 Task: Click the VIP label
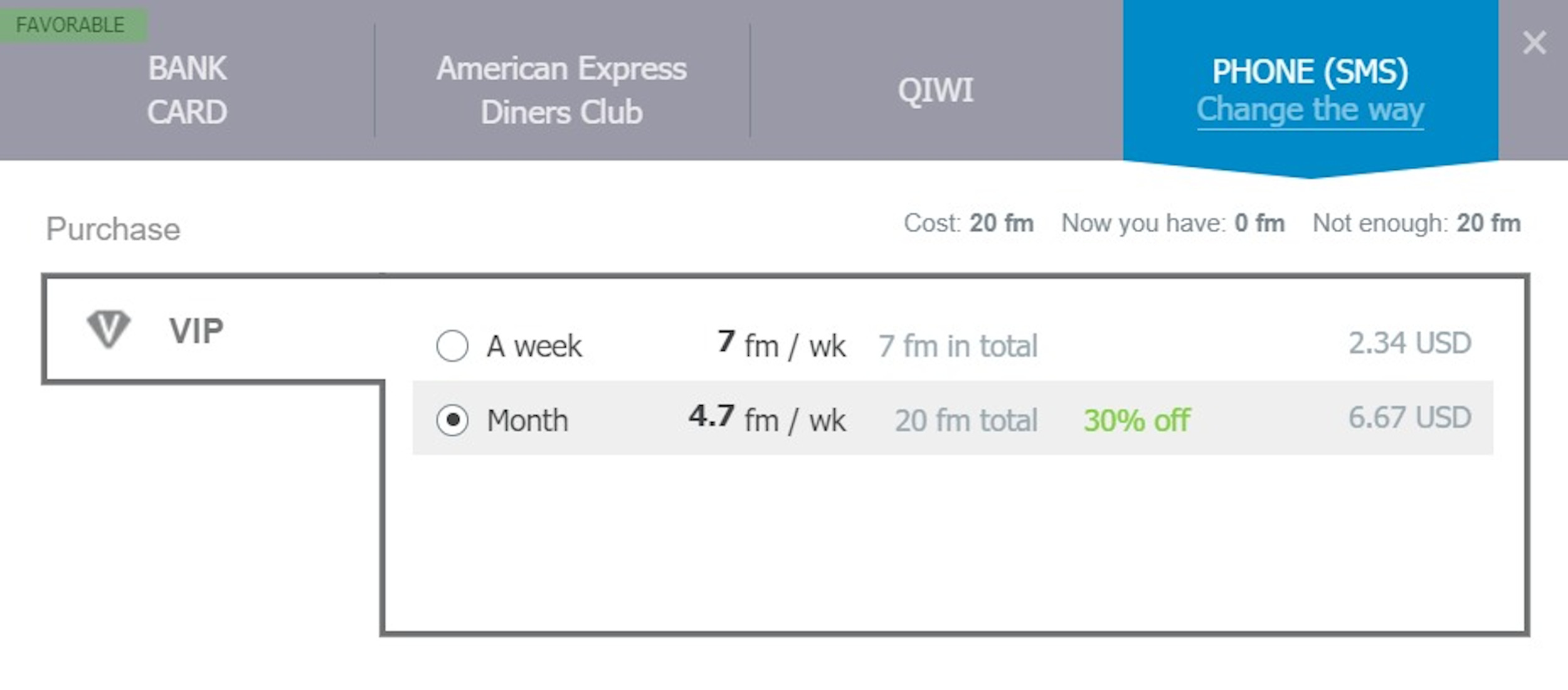tap(196, 331)
